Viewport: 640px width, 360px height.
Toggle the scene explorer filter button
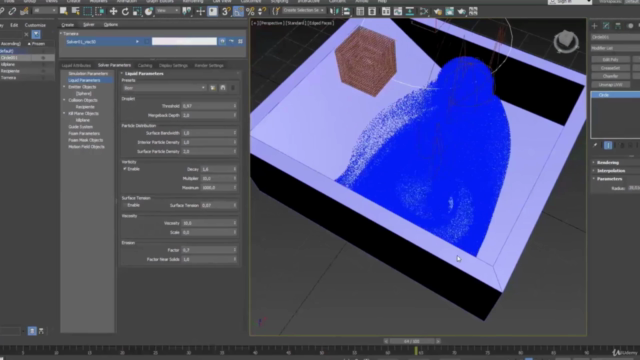(x=36, y=34)
